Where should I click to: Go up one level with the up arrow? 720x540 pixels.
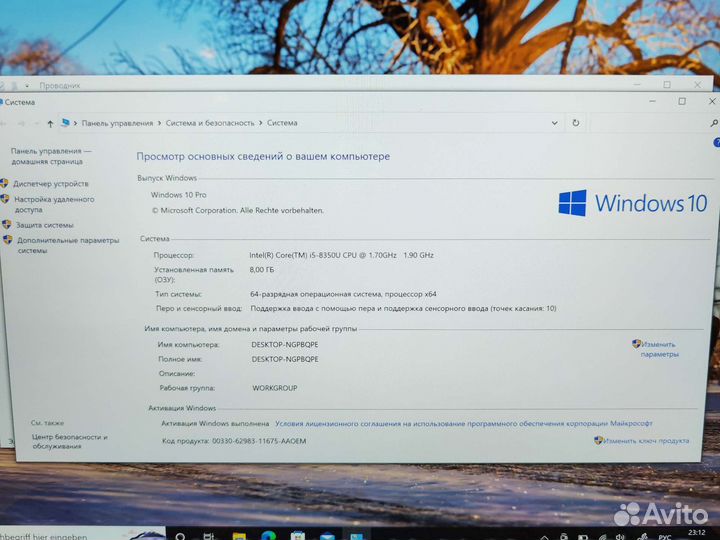tap(50, 124)
